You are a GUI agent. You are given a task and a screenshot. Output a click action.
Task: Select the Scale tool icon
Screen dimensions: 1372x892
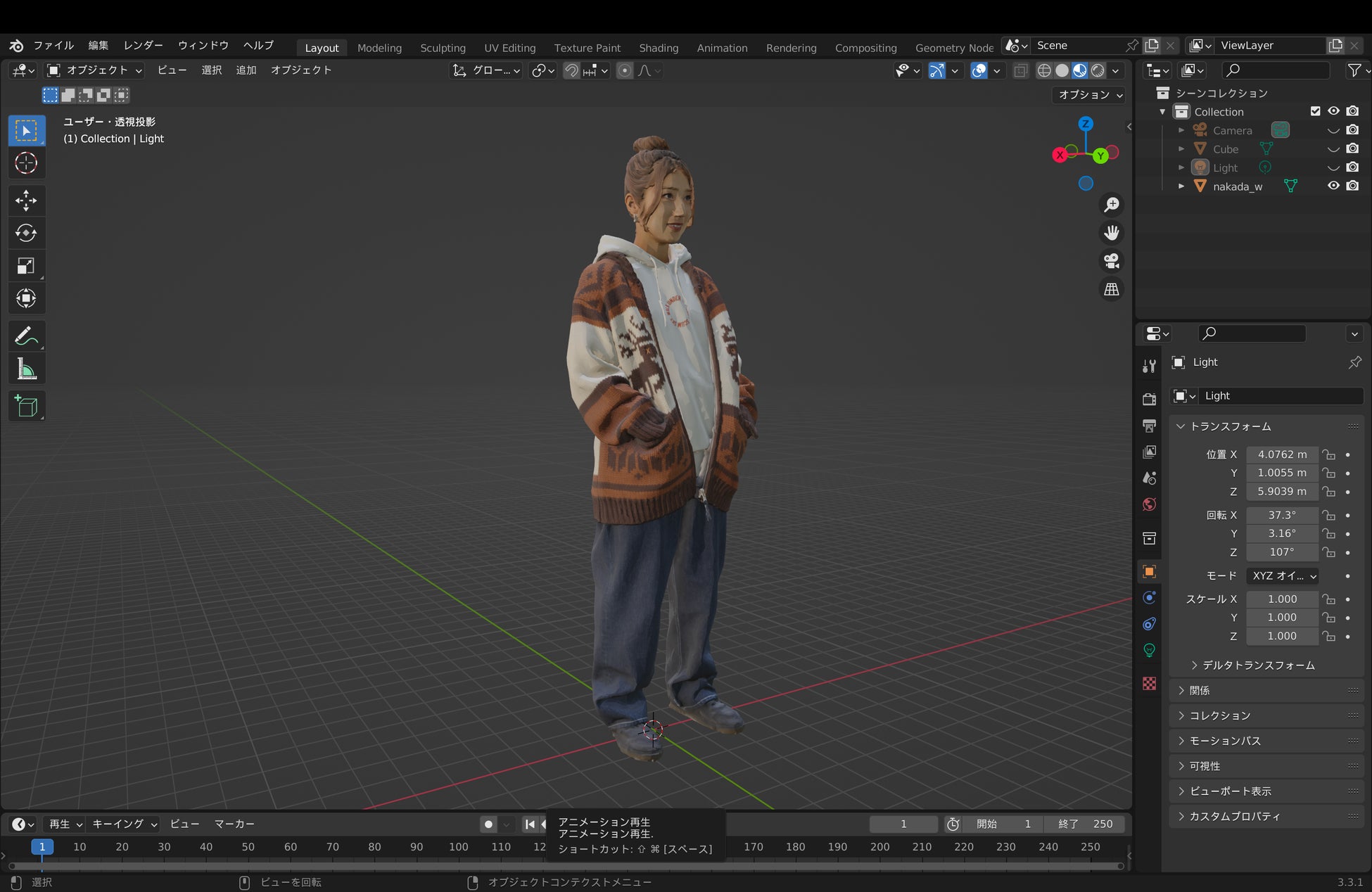(x=26, y=266)
